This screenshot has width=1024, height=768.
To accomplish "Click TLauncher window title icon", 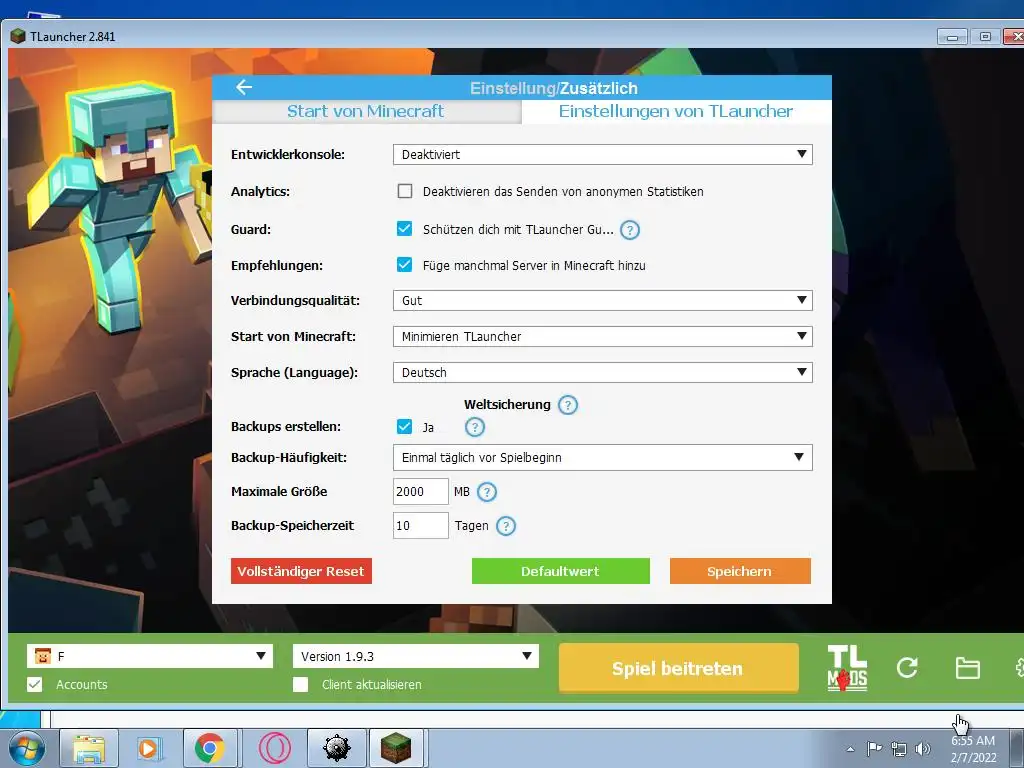I will coord(18,37).
